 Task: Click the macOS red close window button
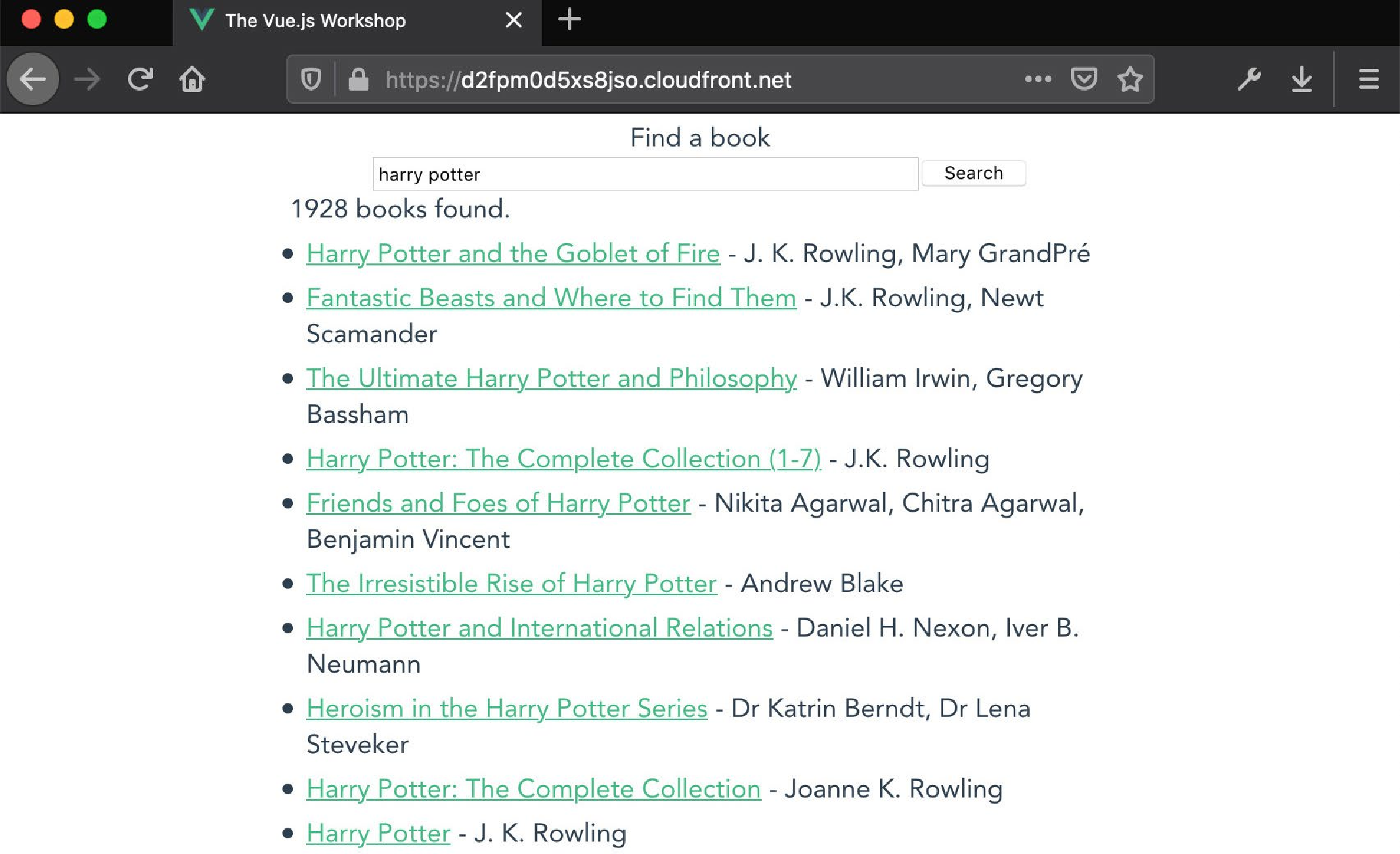pos(31,19)
